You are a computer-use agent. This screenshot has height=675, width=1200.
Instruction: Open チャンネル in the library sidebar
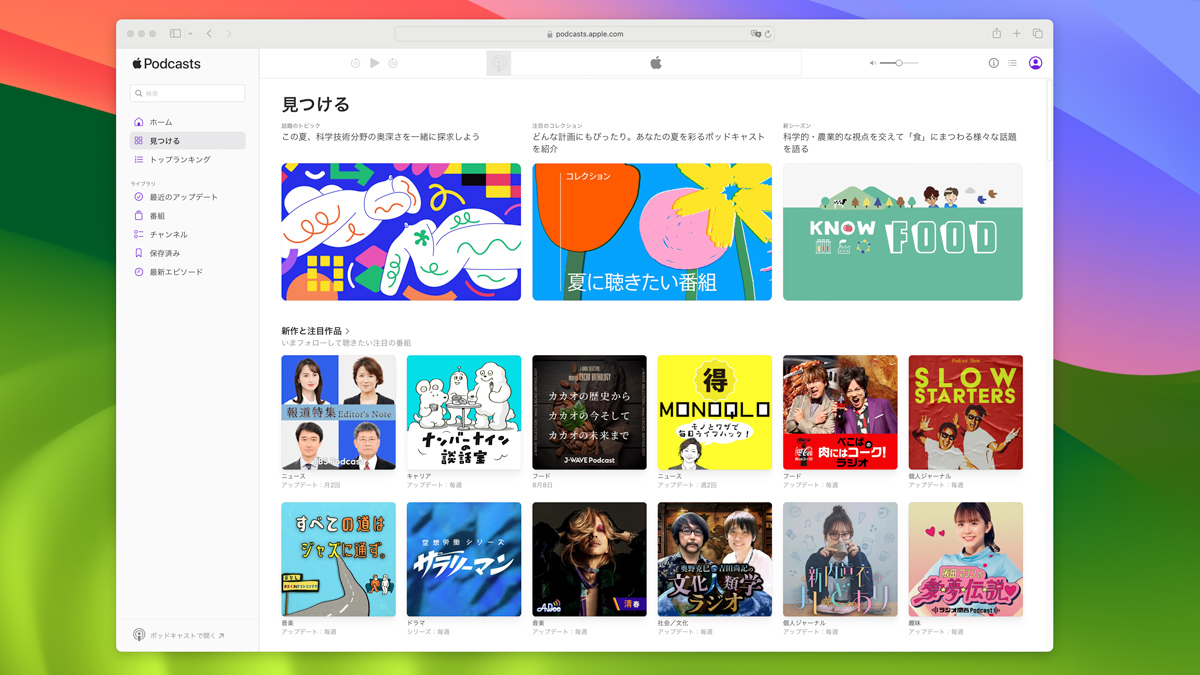[x=187, y=235]
